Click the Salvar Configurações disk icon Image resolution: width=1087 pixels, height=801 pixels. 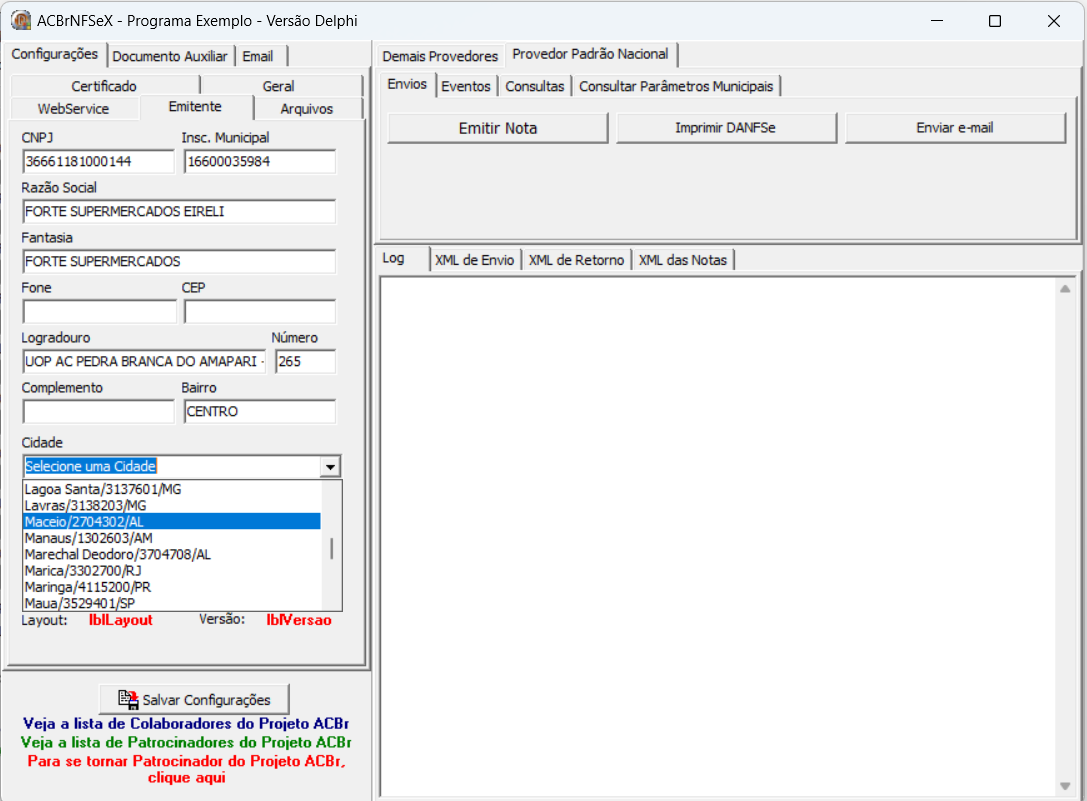click(128, 700)
